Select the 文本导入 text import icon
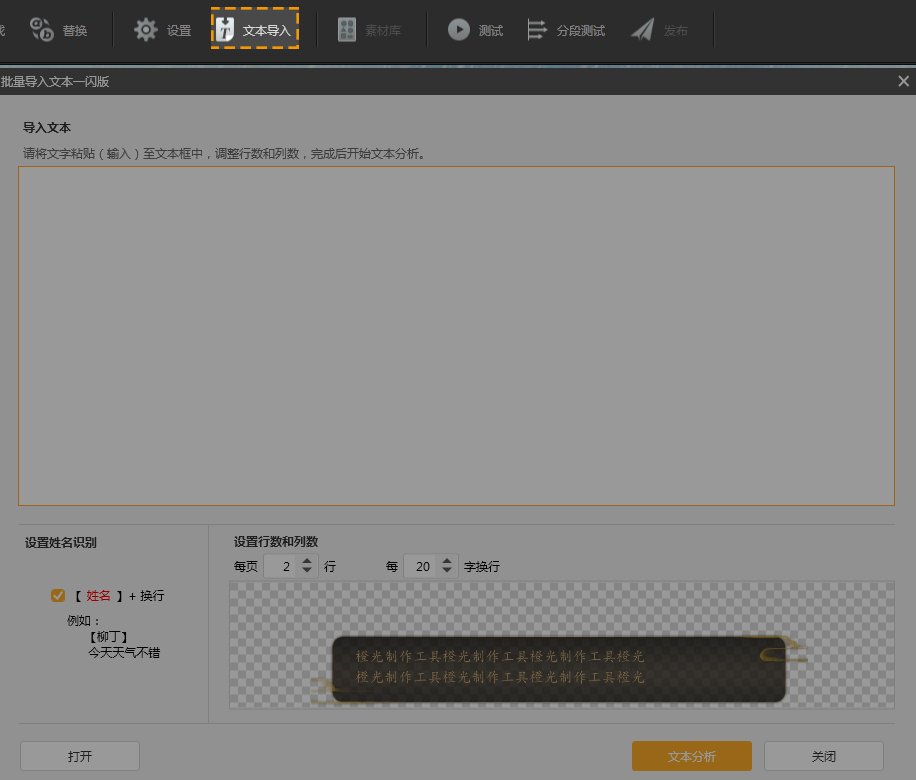Screen dimensions: 916x780 click(x=227, y=30)
